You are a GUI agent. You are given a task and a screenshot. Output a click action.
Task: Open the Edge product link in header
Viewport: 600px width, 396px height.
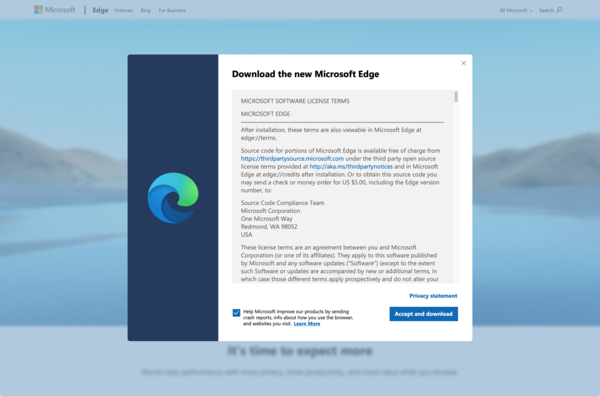pos(100,10)
